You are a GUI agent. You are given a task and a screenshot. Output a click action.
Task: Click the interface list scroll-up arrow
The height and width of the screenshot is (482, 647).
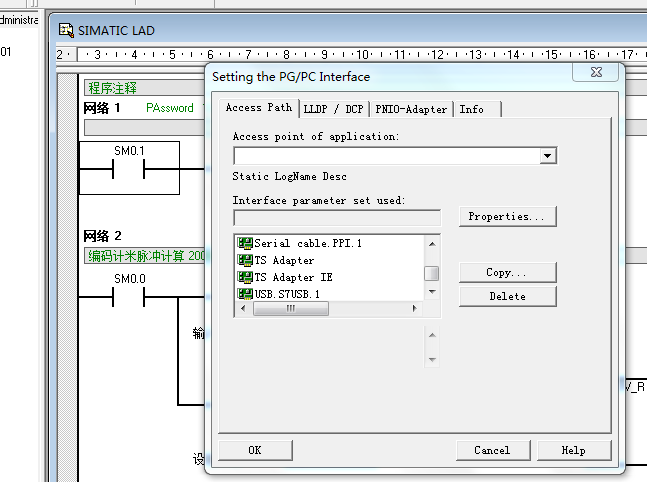[x=432, y=244]
